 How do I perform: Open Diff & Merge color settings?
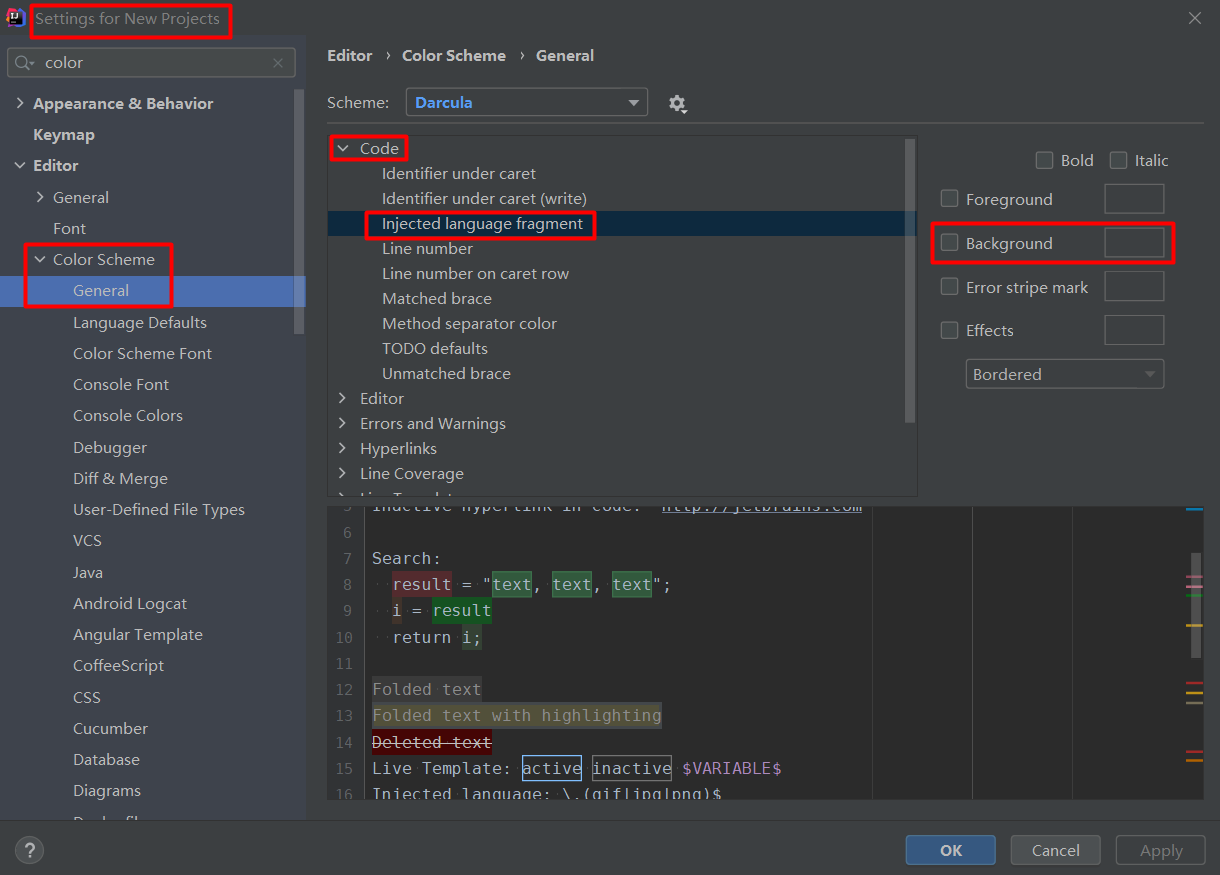(120, 478)
